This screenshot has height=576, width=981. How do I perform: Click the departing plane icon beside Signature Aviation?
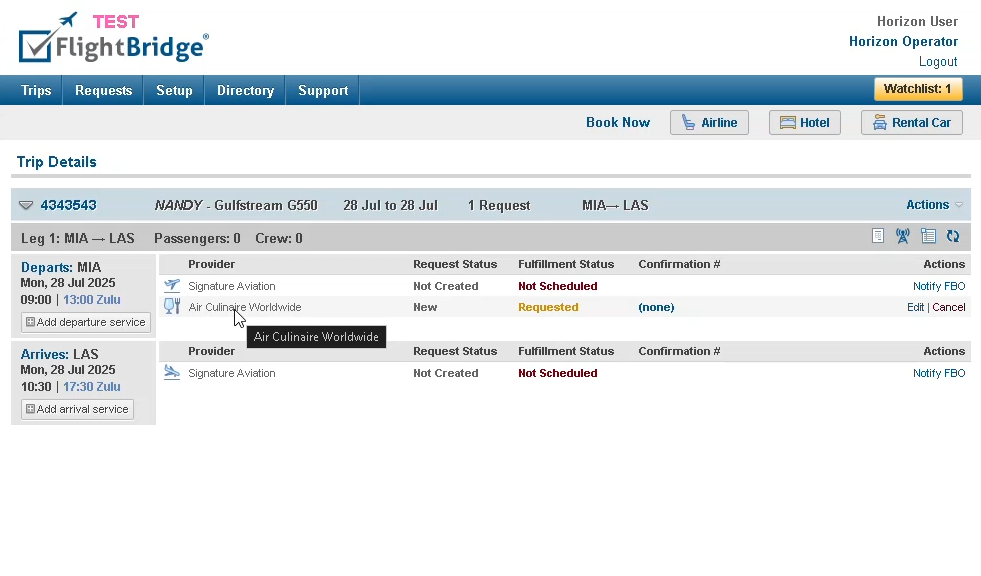pyautogui.click(x=172, y=286)
